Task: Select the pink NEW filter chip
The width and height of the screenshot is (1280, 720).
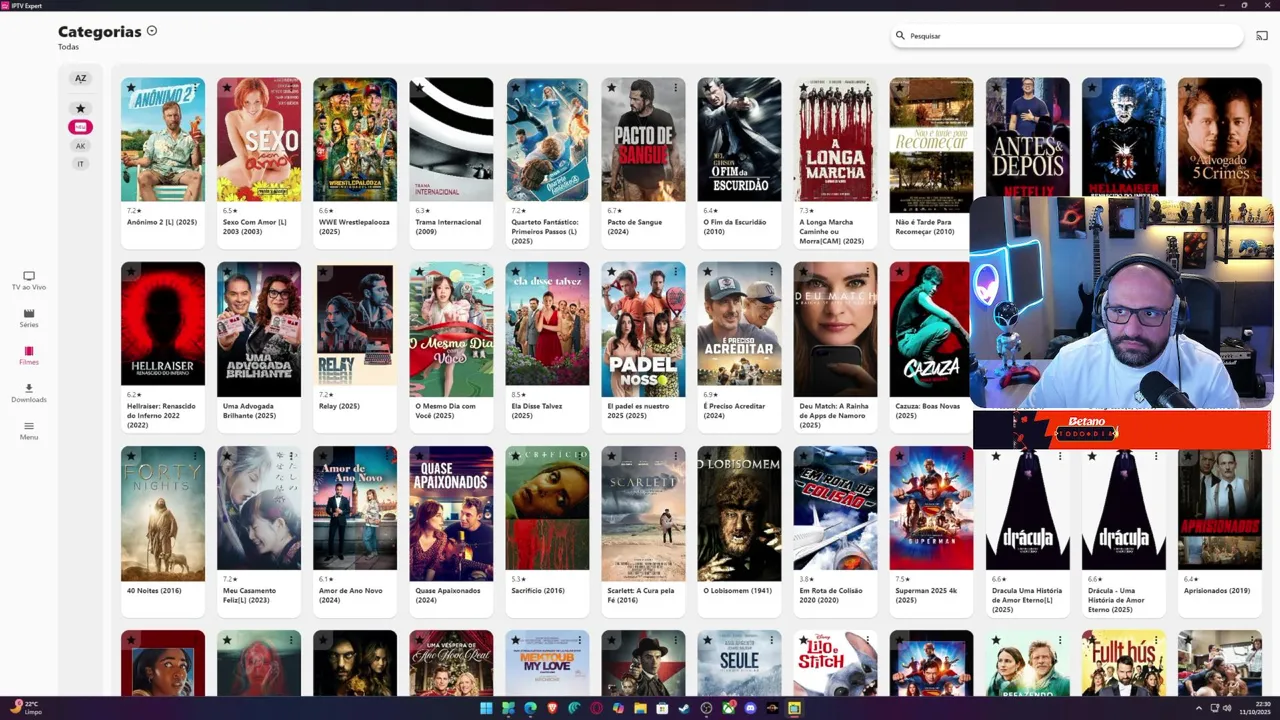Action: (x=80, y=127)
